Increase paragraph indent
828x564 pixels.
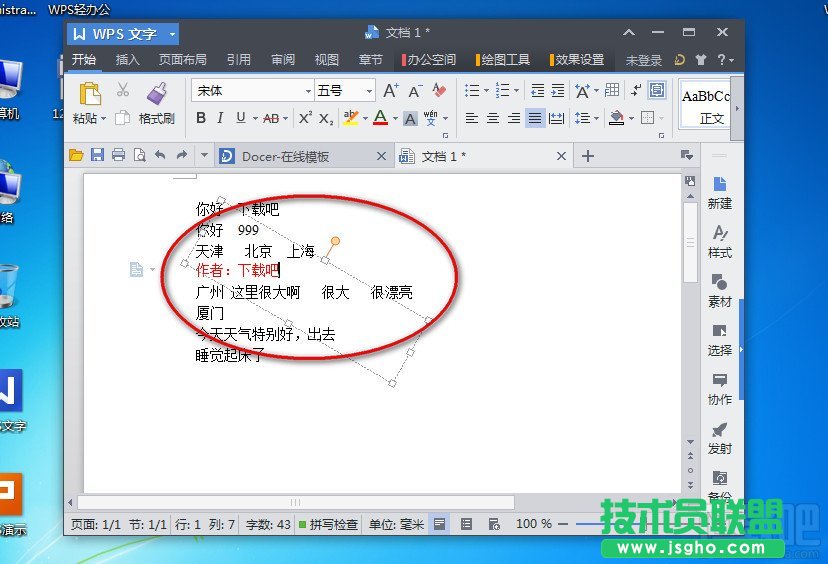tap(558, 91)
